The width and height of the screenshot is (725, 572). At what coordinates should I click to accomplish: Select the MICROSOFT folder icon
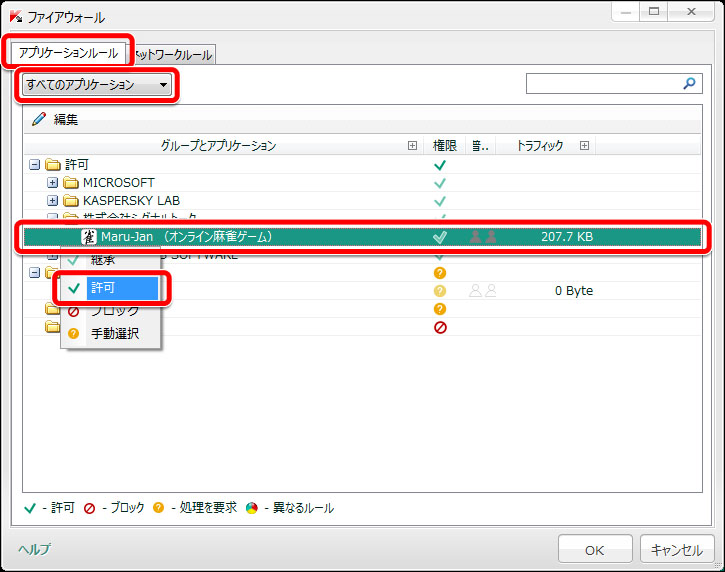coord(71,183)
